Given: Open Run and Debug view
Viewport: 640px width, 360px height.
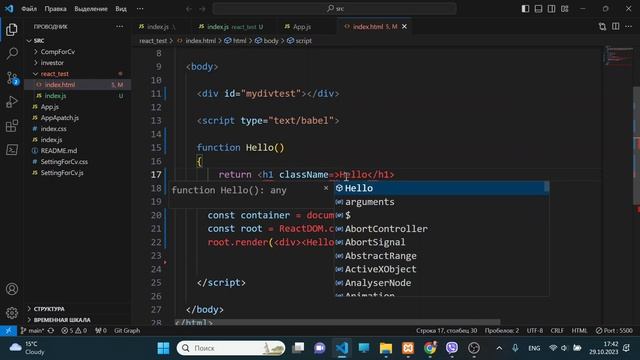Looking at the screenshot, I should (x=12, y=102).
